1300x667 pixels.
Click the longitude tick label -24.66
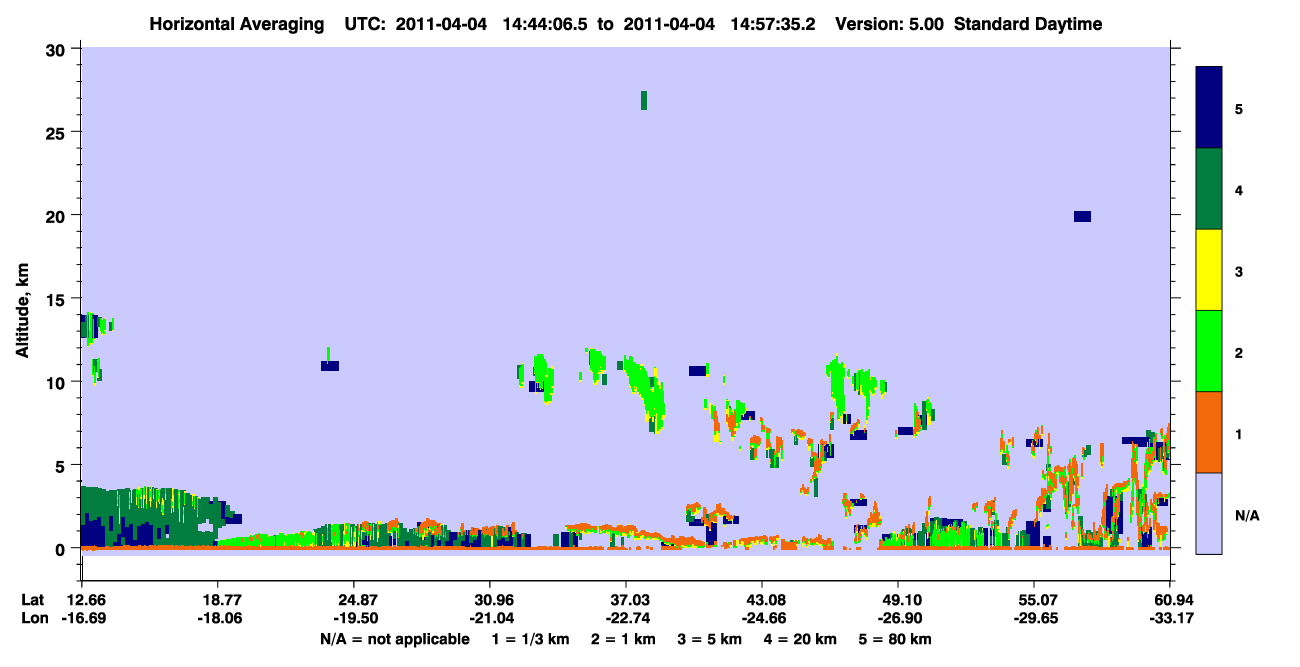[x=761, y=619]
